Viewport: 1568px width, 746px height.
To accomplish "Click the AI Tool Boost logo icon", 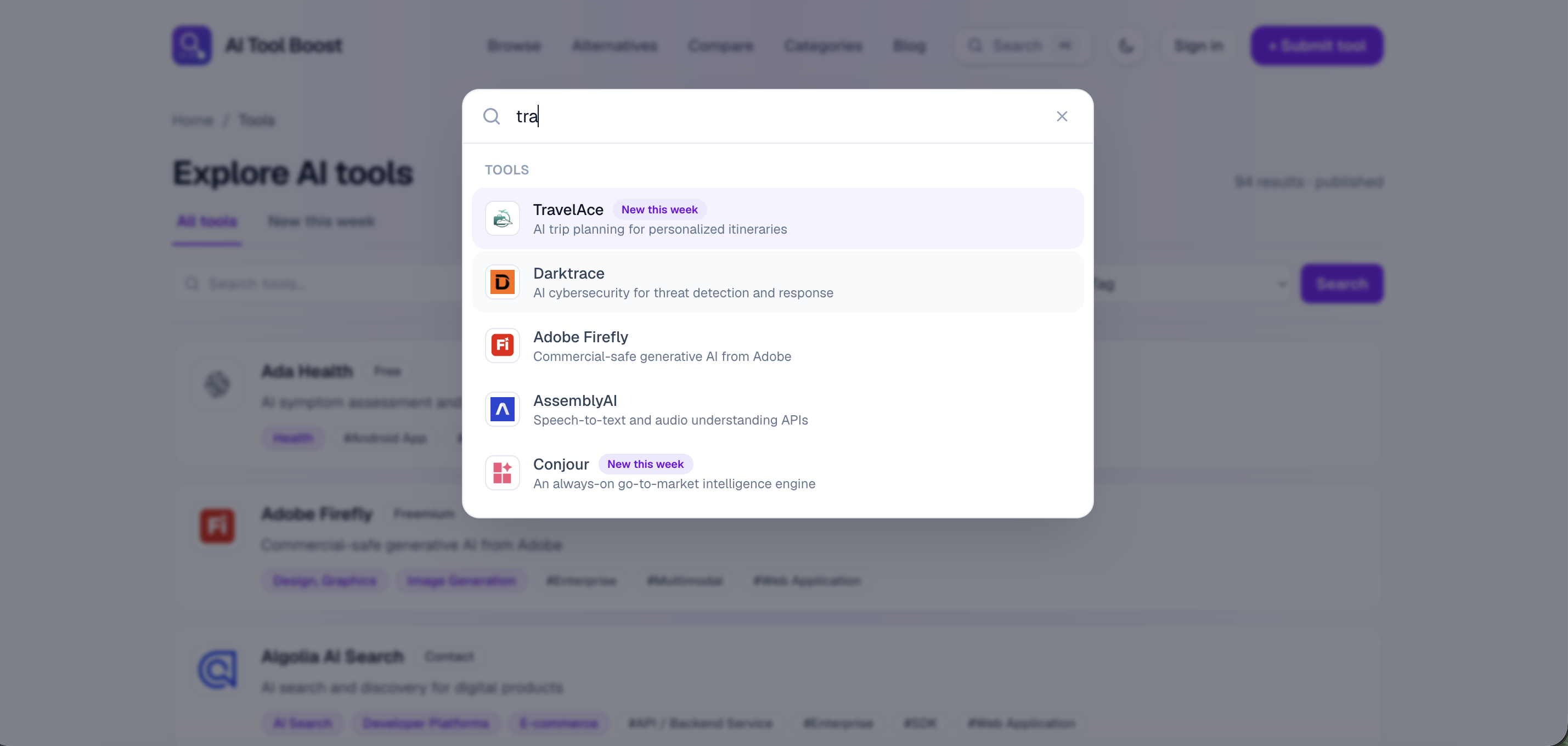I will point(191,46).
